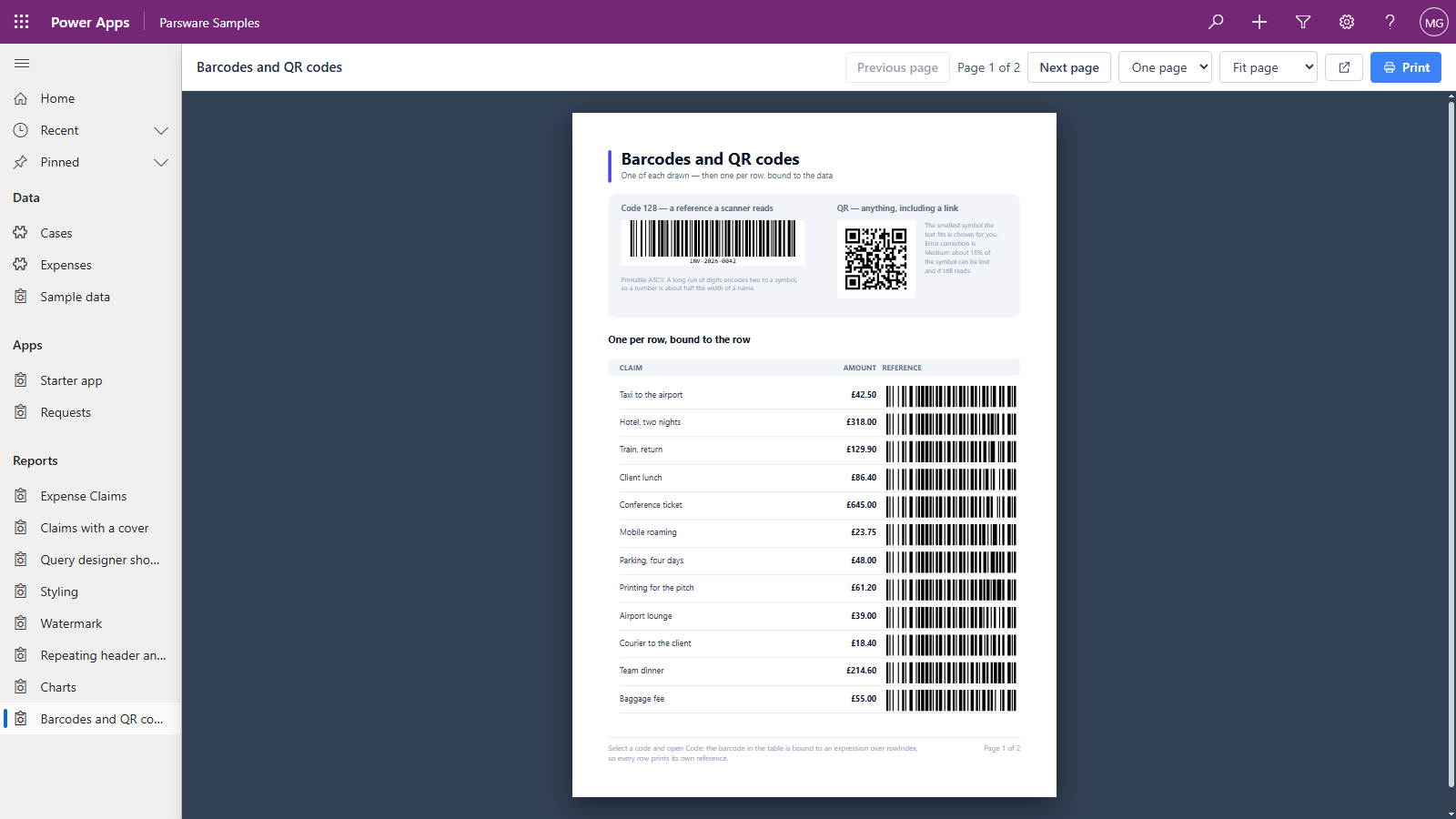Open the Fit page zoom dropdown
The width and height of the screenshot is (1456, 819).
[x=1269, y=67]
